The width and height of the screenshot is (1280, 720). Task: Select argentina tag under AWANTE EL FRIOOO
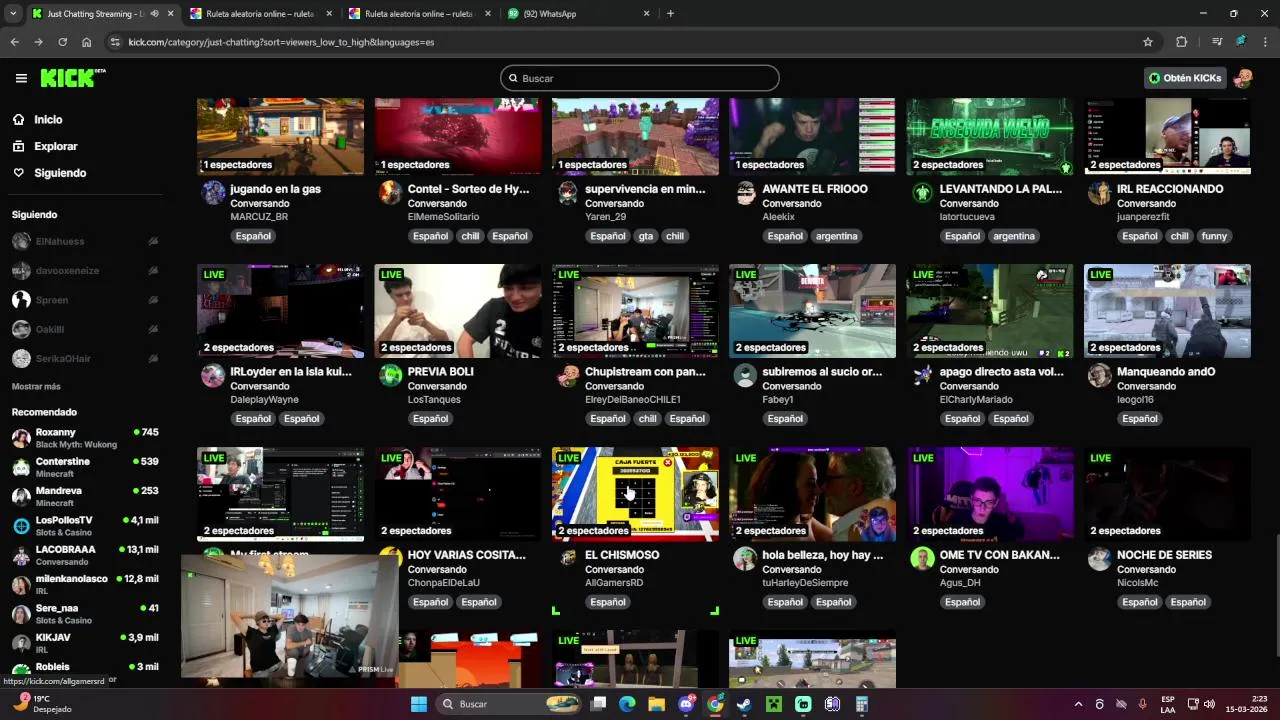point(836,236)
